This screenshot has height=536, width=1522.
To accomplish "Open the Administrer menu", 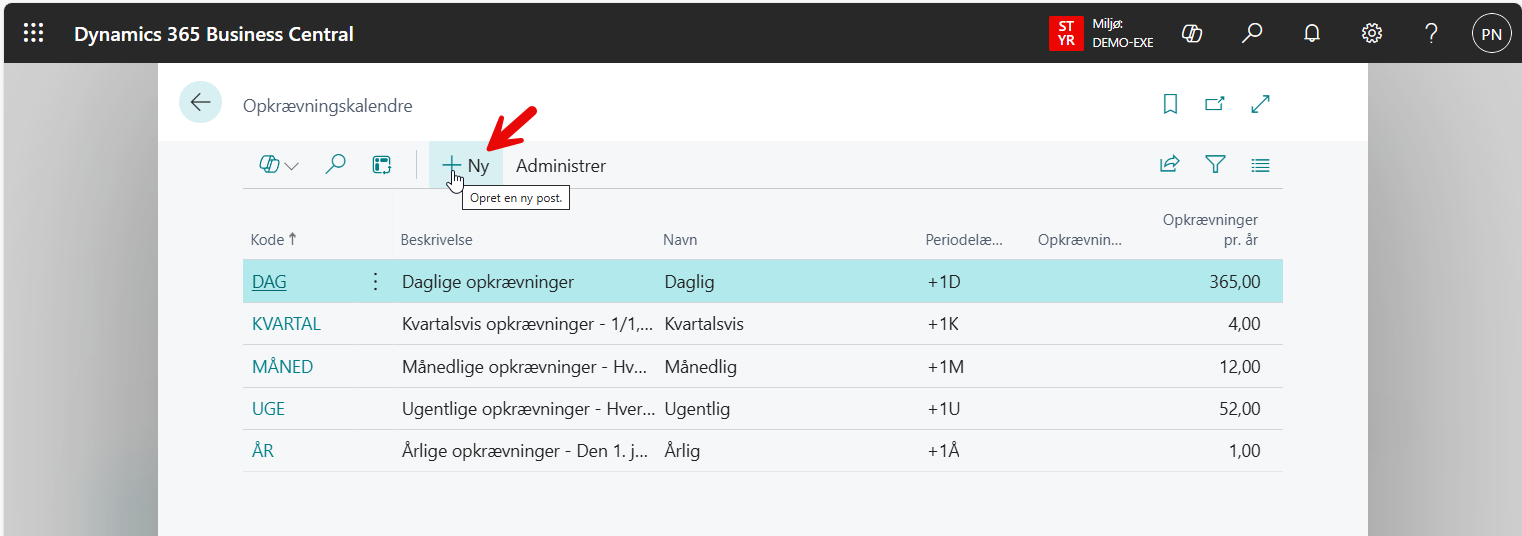I will point(560,166).
